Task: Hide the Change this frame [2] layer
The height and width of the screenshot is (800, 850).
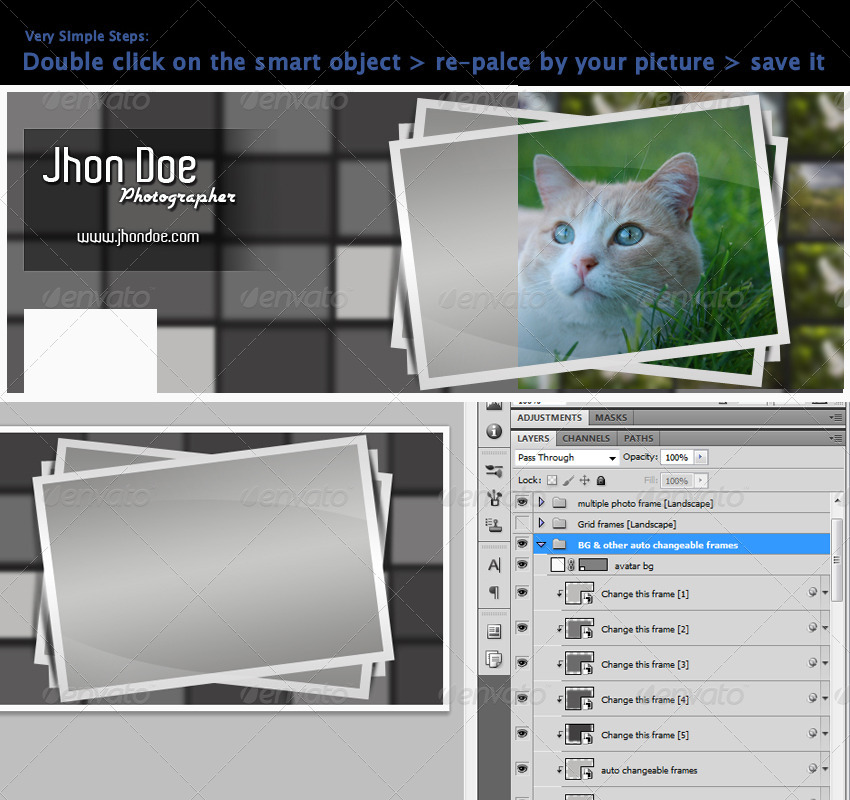Action: tap(522, 628)
